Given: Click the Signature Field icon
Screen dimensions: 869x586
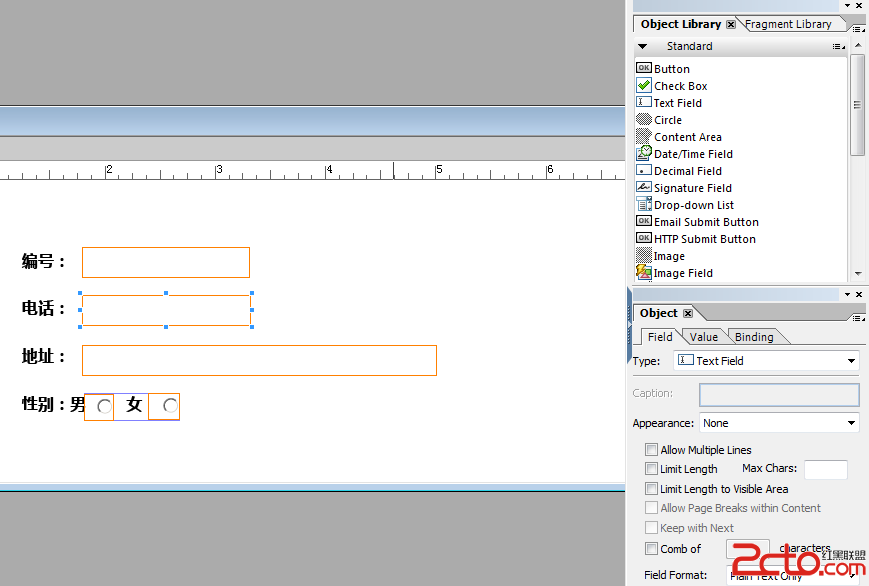Looking at the screenshot, I should (x=644, y=188).
